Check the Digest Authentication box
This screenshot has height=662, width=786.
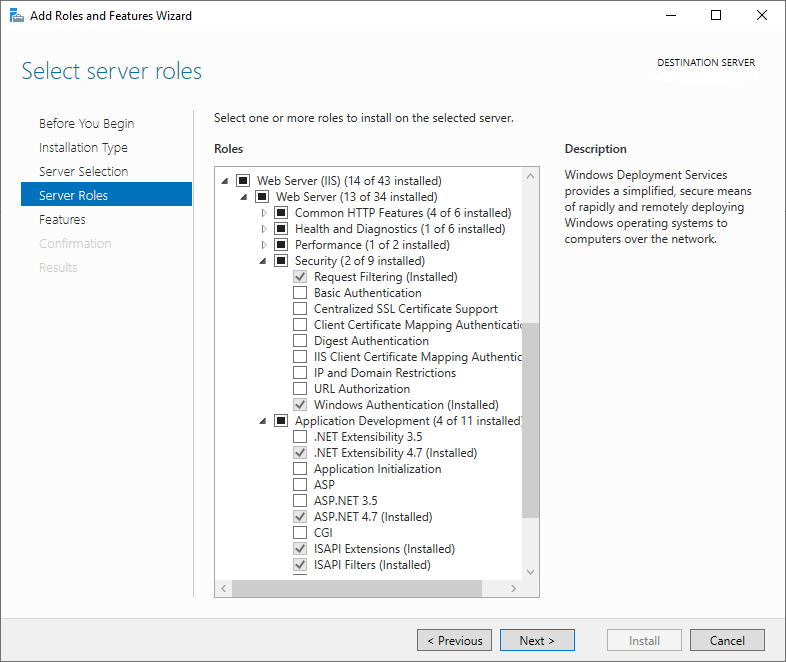pyautogui.click(x=300, y=341)
